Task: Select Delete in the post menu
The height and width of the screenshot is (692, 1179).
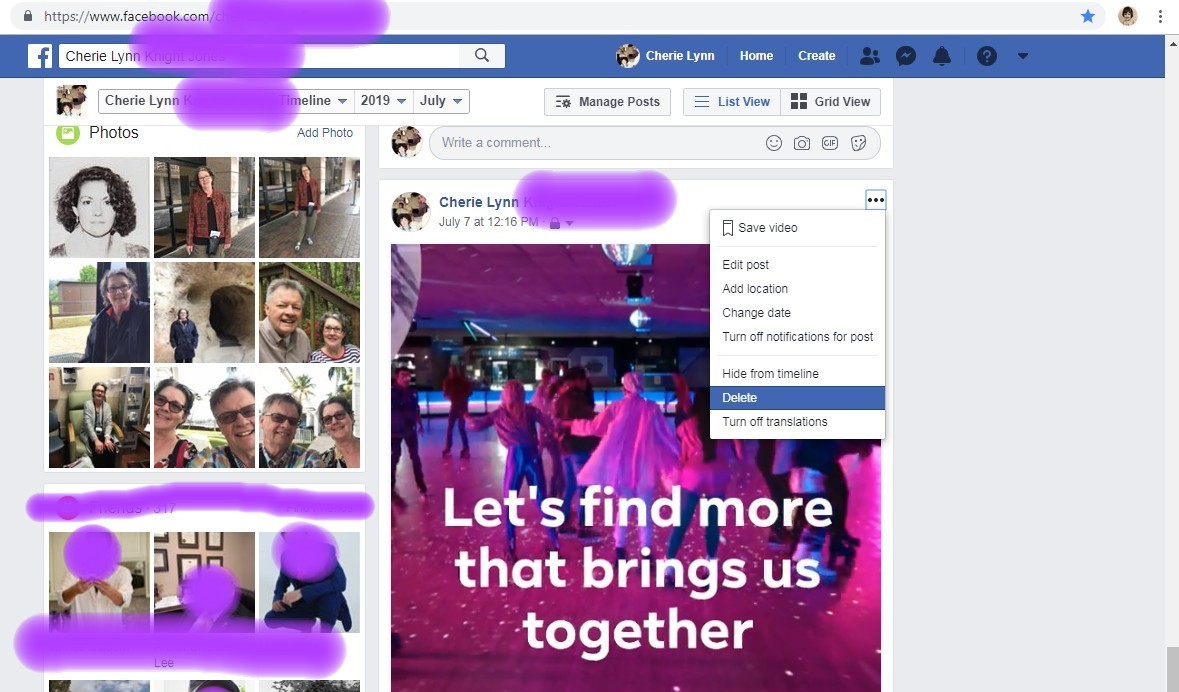Action: coord(797,398)
